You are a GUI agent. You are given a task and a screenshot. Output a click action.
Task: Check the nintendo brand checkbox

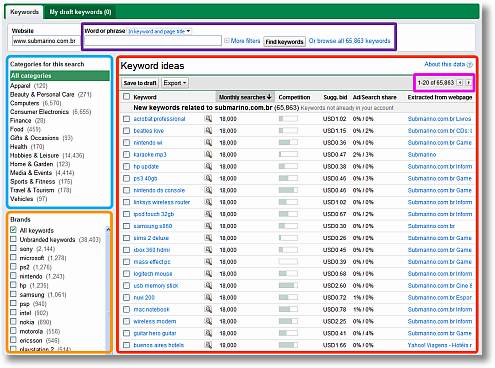(13, 276)
